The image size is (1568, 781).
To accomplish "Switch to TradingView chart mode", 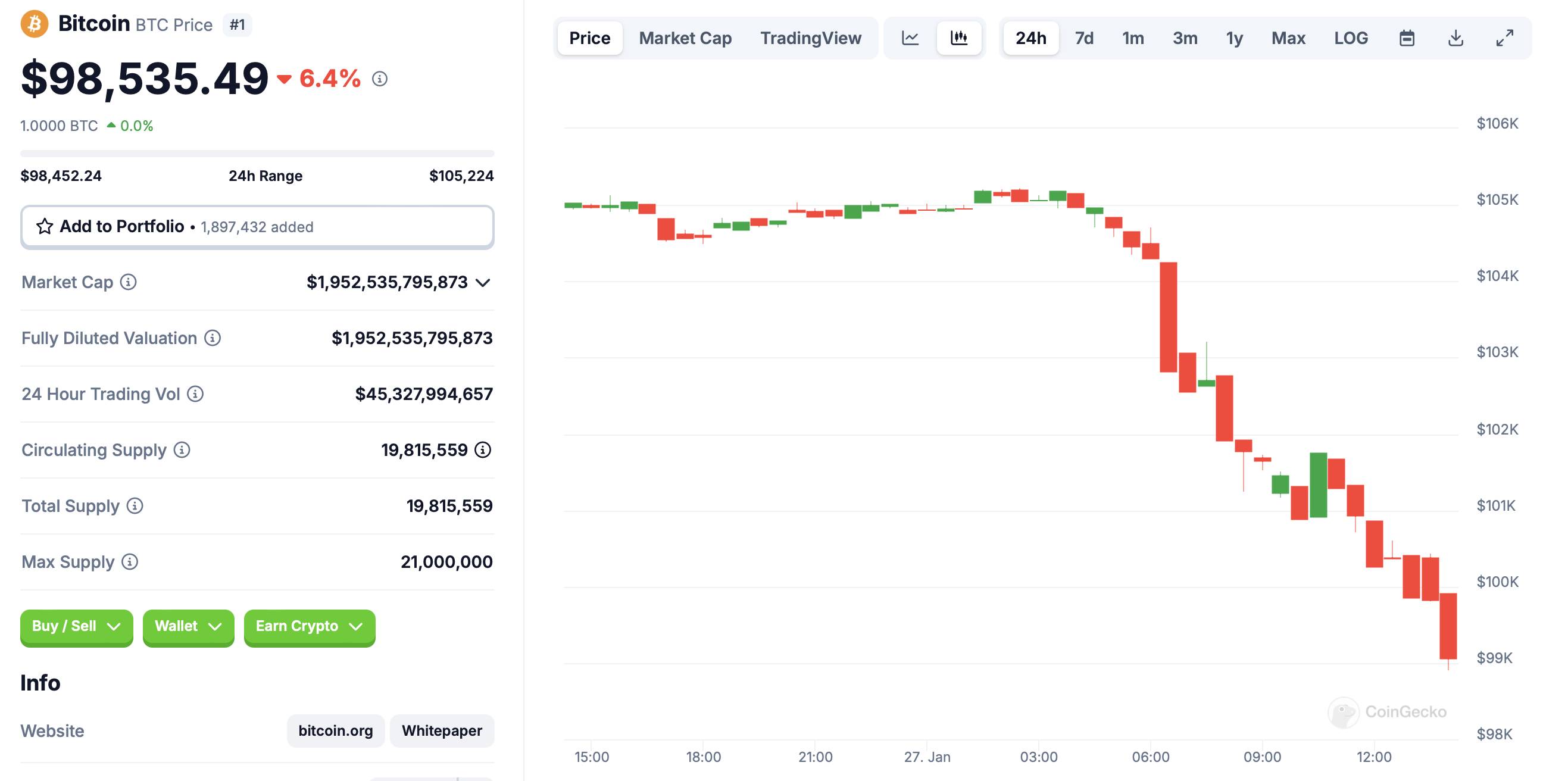I will 812,37.
